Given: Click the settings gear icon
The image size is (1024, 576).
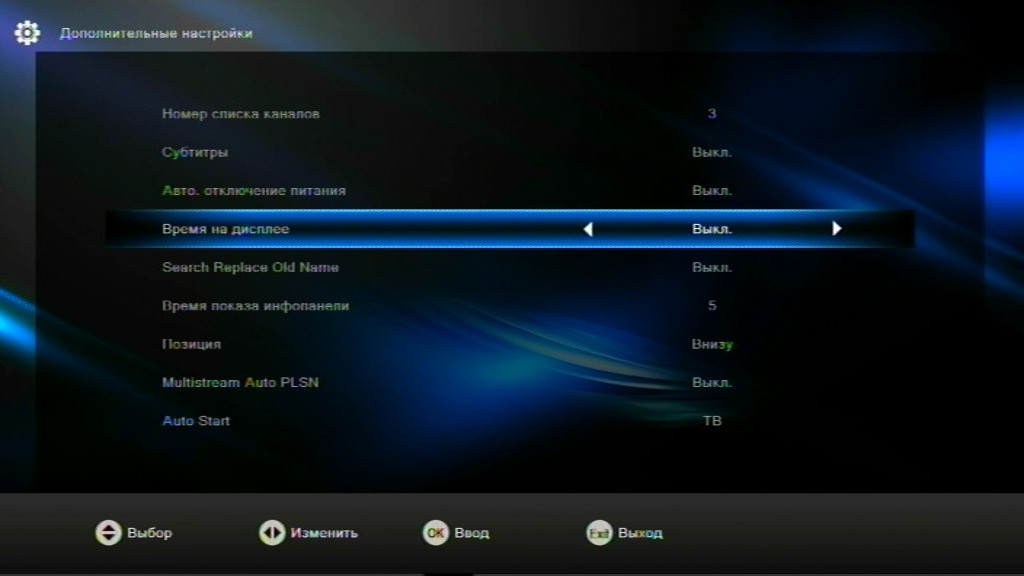Looking at the screenshot, I should coord(27,33).
